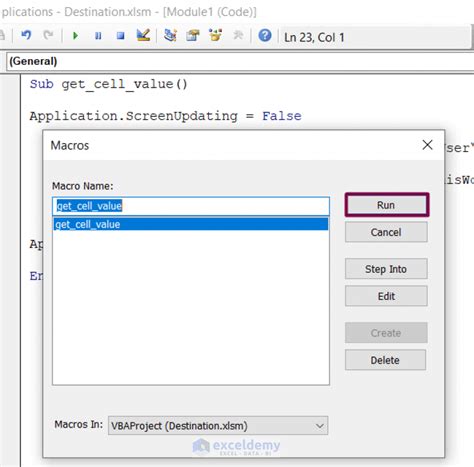The image size is (474, 467).
Task: Expand the Macros In dropdown
Action: click(218, 426)
